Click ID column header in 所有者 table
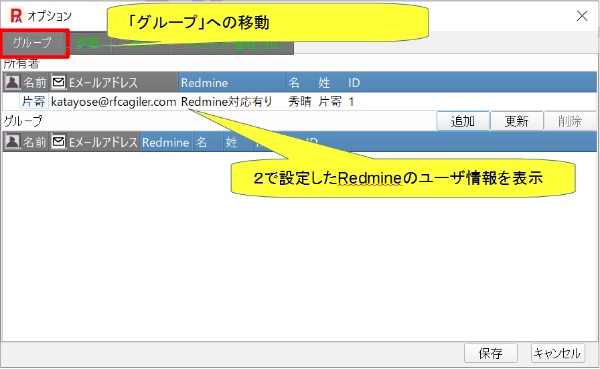The image size is (600, 369). coord(354,82)
